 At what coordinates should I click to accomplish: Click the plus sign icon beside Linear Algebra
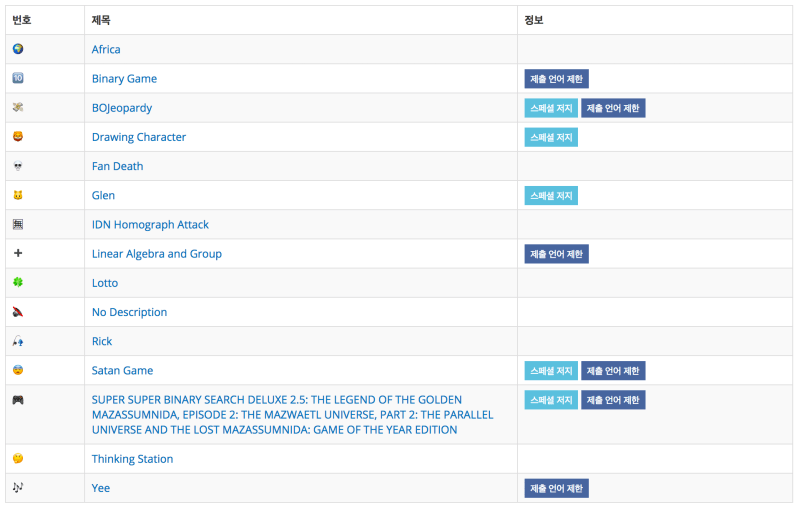coord(18,254)
